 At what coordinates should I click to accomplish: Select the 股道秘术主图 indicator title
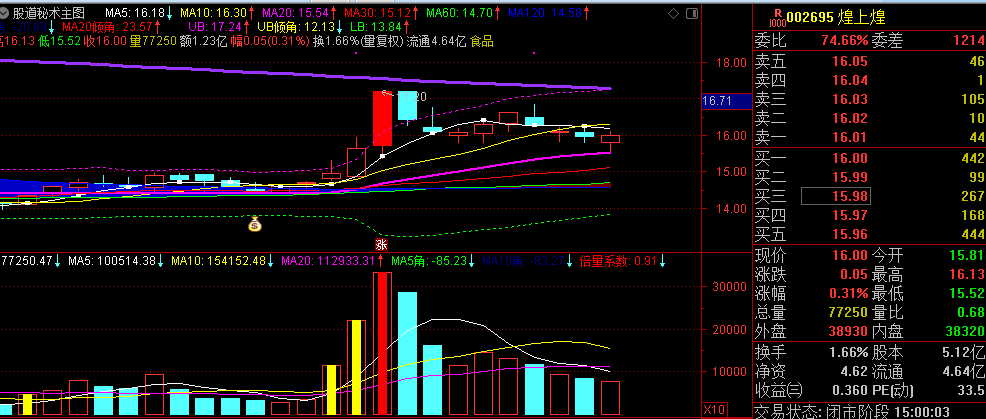tap(49, 12)
